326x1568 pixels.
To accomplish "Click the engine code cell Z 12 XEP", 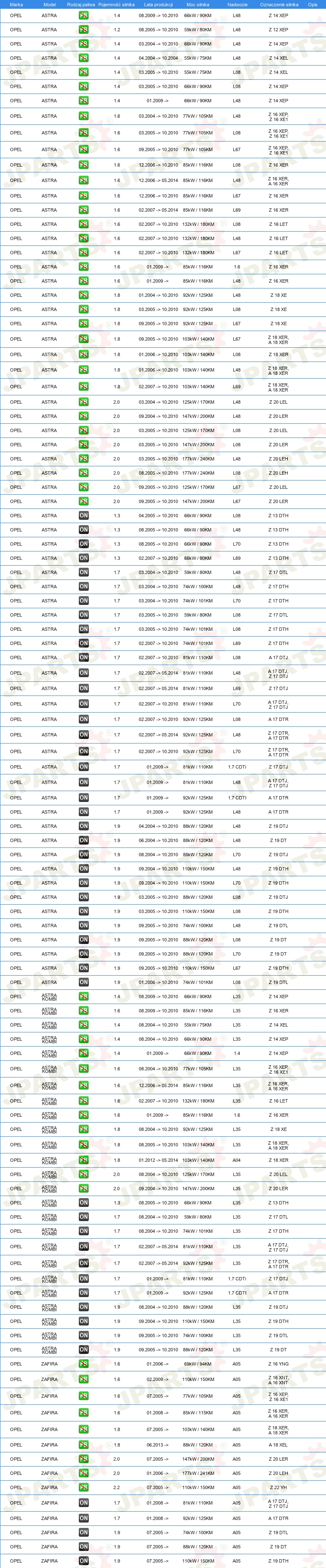I will (278, 30).
